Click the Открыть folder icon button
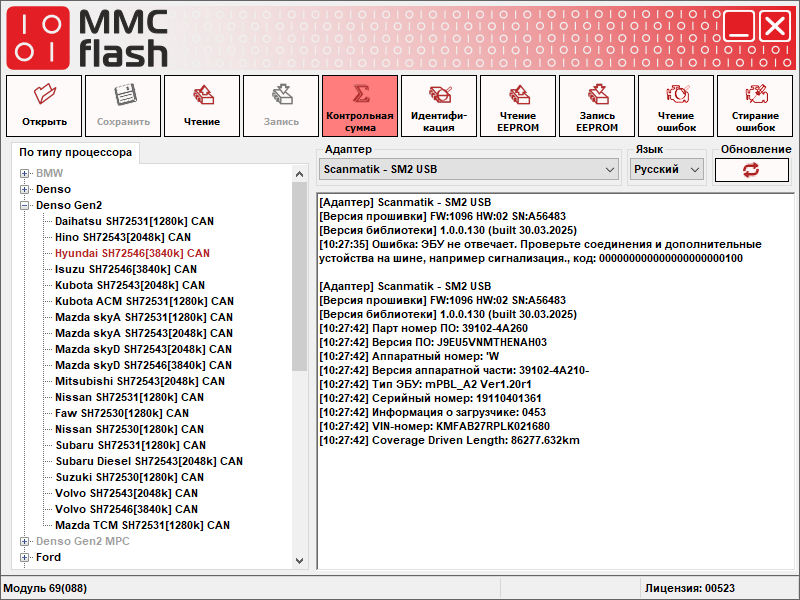The width and height of the screenshot is (800, 600). tap(44, 106)
